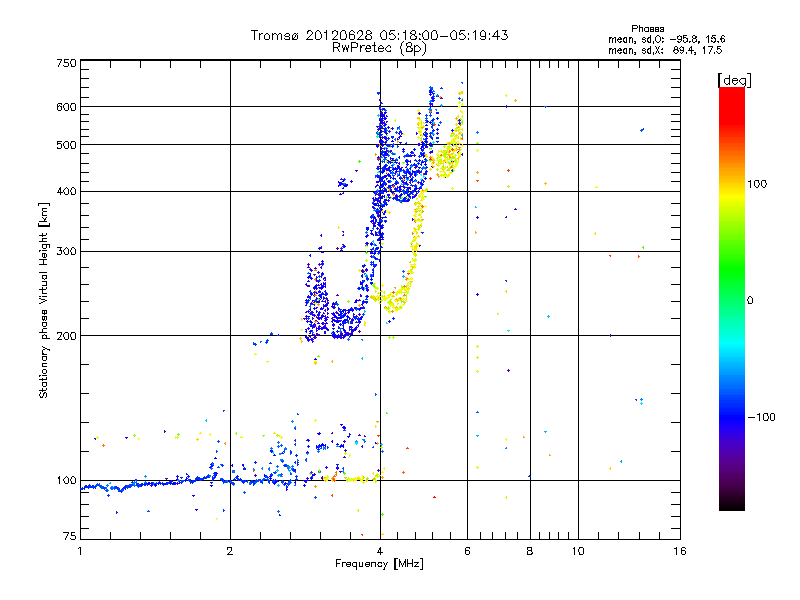The width and height of the screenshot is (800, 600).
Task: Click the x-axis '4' tick label
Action: [x=380, y=551]
